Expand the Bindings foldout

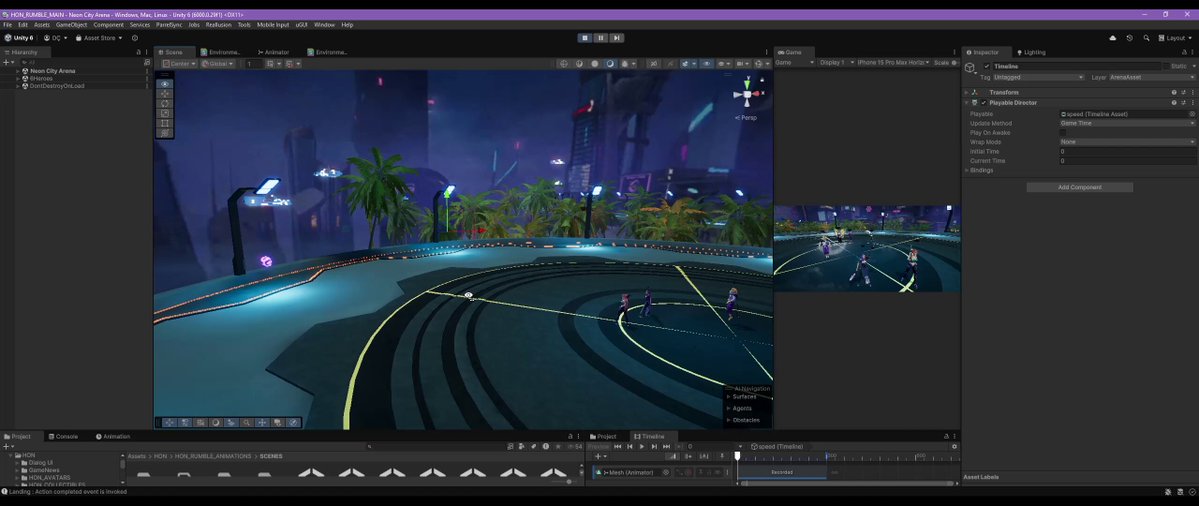point(967,170)
